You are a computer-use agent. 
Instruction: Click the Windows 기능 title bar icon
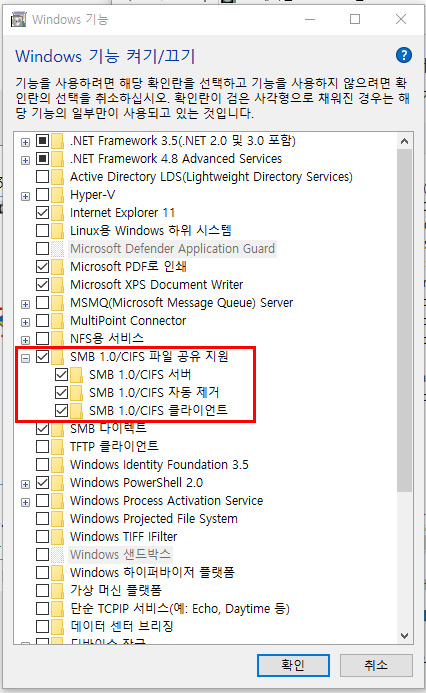point(19,19)
